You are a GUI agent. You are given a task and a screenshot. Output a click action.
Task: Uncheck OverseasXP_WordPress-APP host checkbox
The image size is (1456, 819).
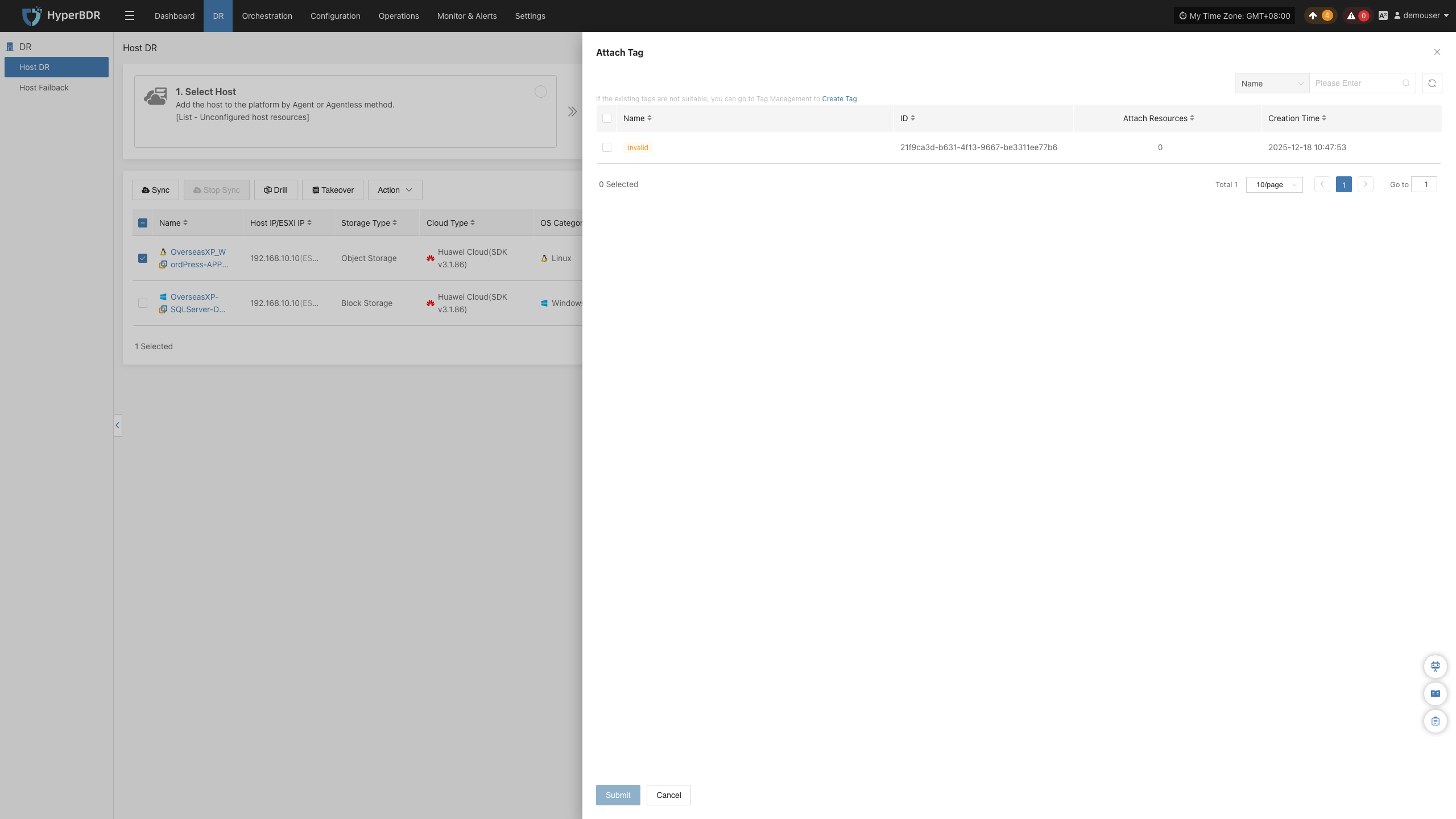tap(143, 258)
